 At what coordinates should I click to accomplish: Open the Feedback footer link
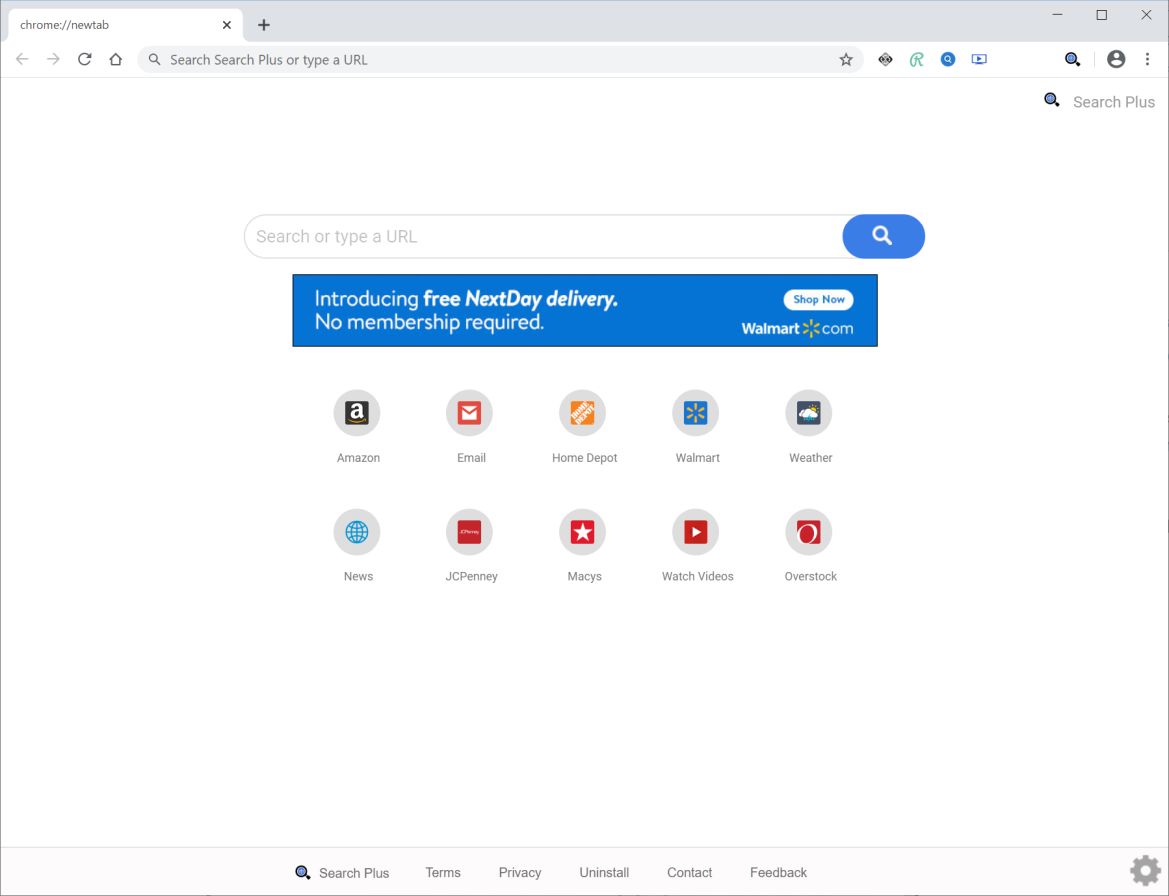pyautogui.click(x=778, y=872)
